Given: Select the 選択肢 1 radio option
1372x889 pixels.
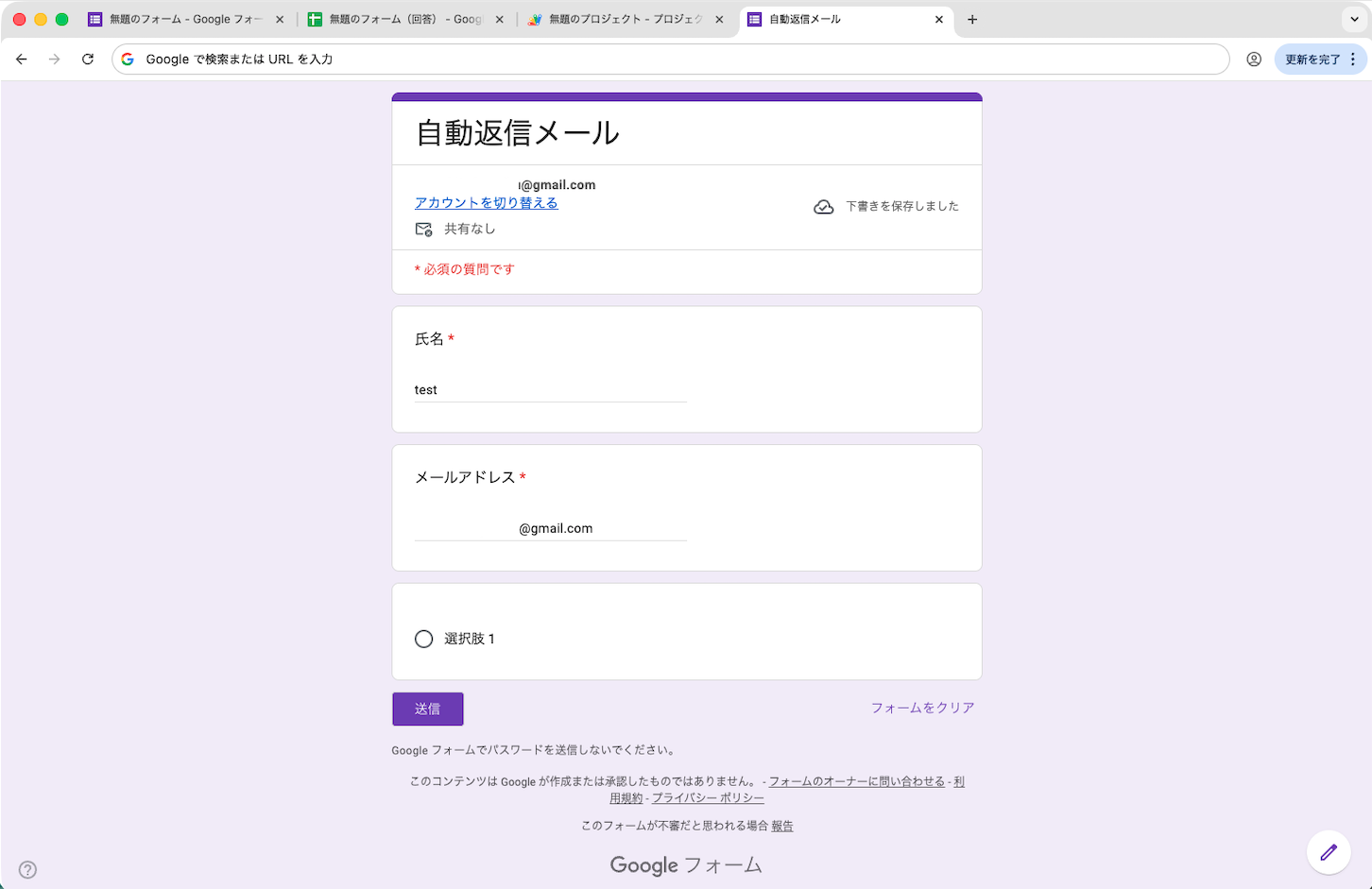Looking at the screenshot, I should [424, 640].
